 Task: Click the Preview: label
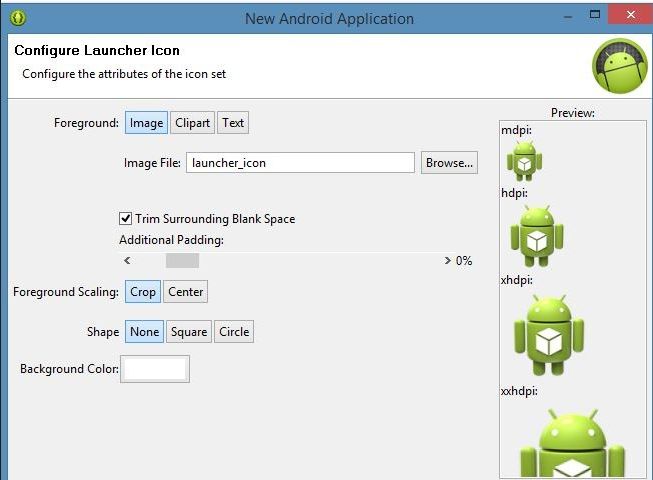[573, 113]
